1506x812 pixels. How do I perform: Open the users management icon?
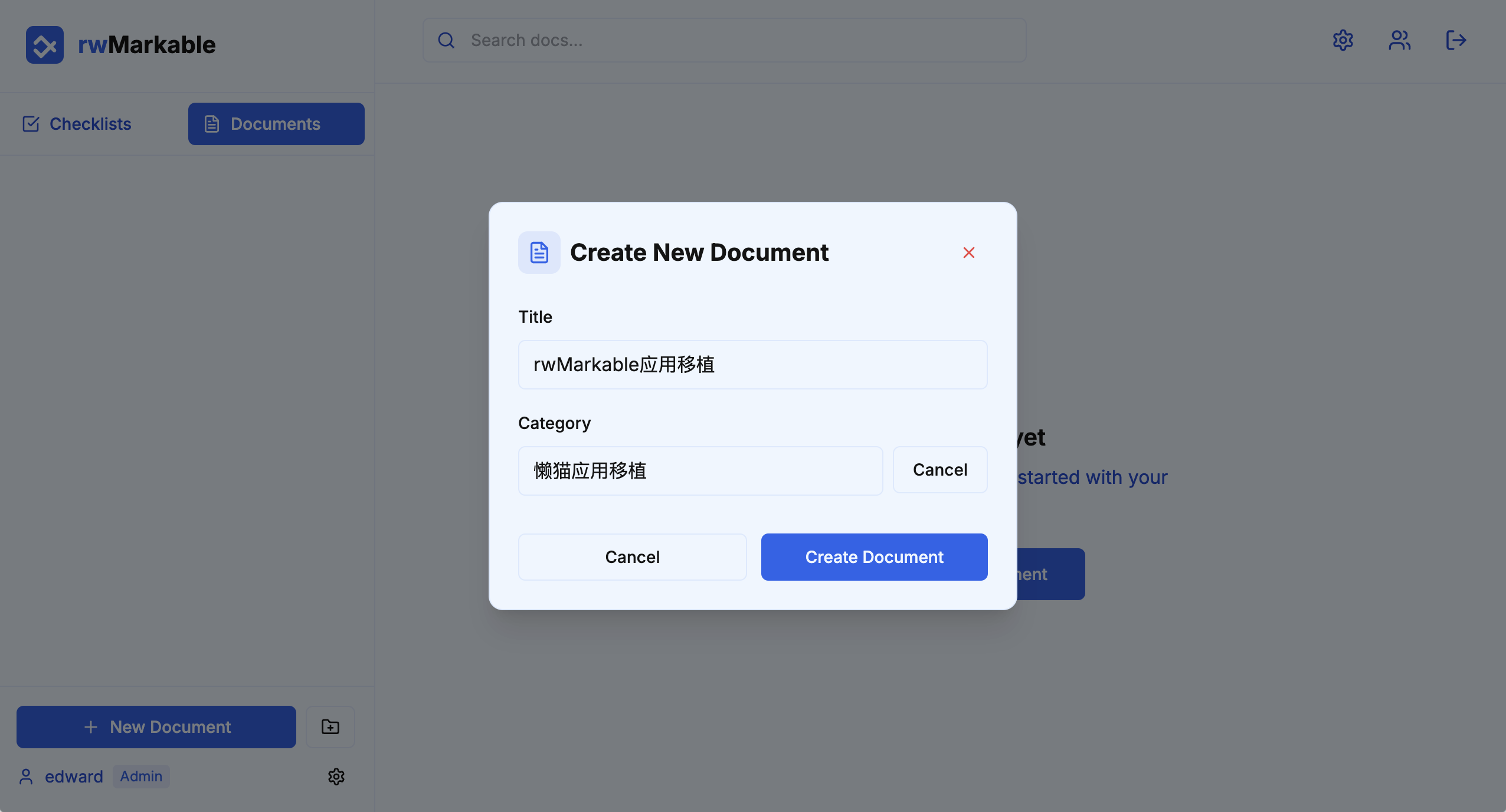coord(1399,40)
